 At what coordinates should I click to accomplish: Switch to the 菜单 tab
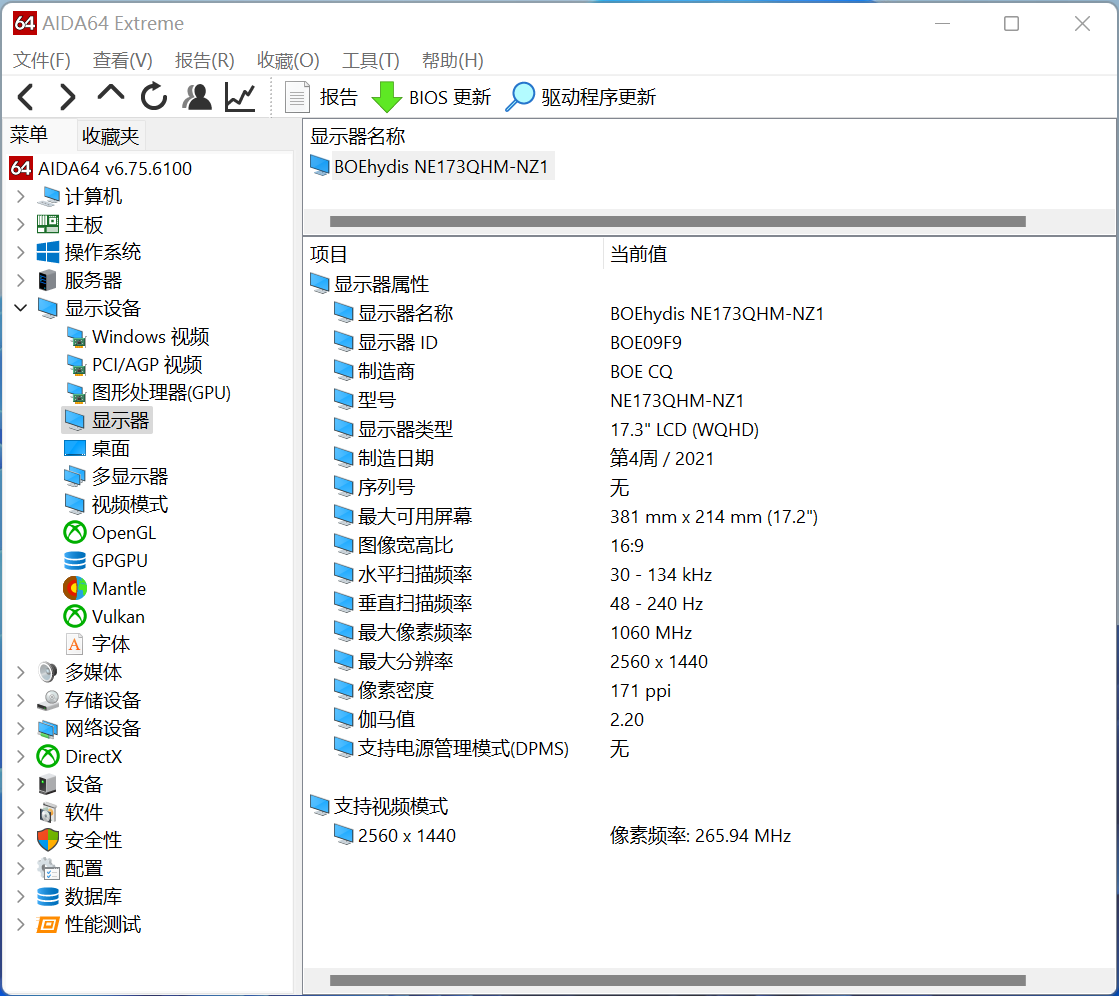[x=29, y=135]
